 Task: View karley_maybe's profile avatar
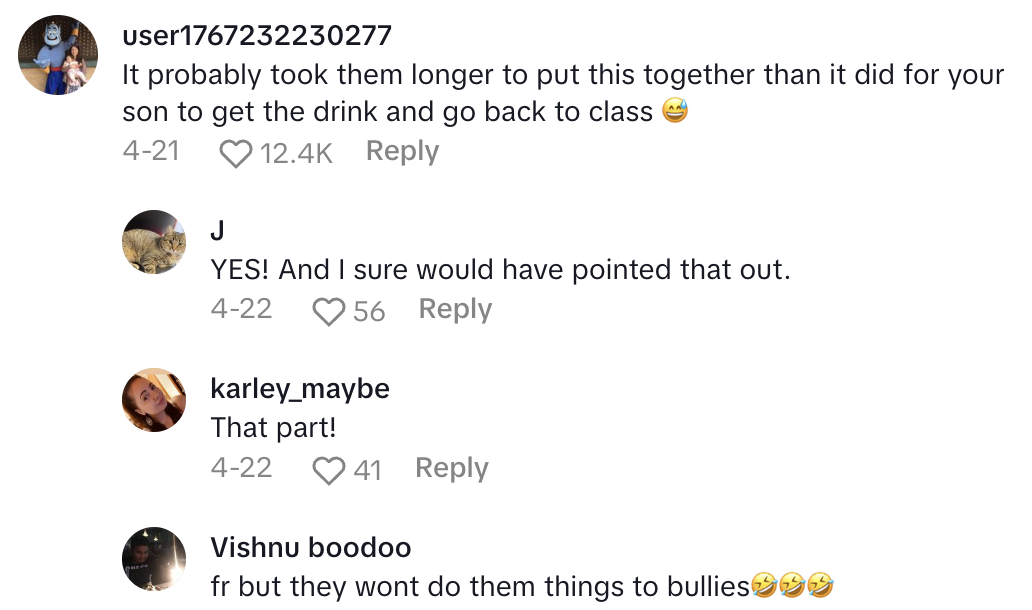coord(154,400)
